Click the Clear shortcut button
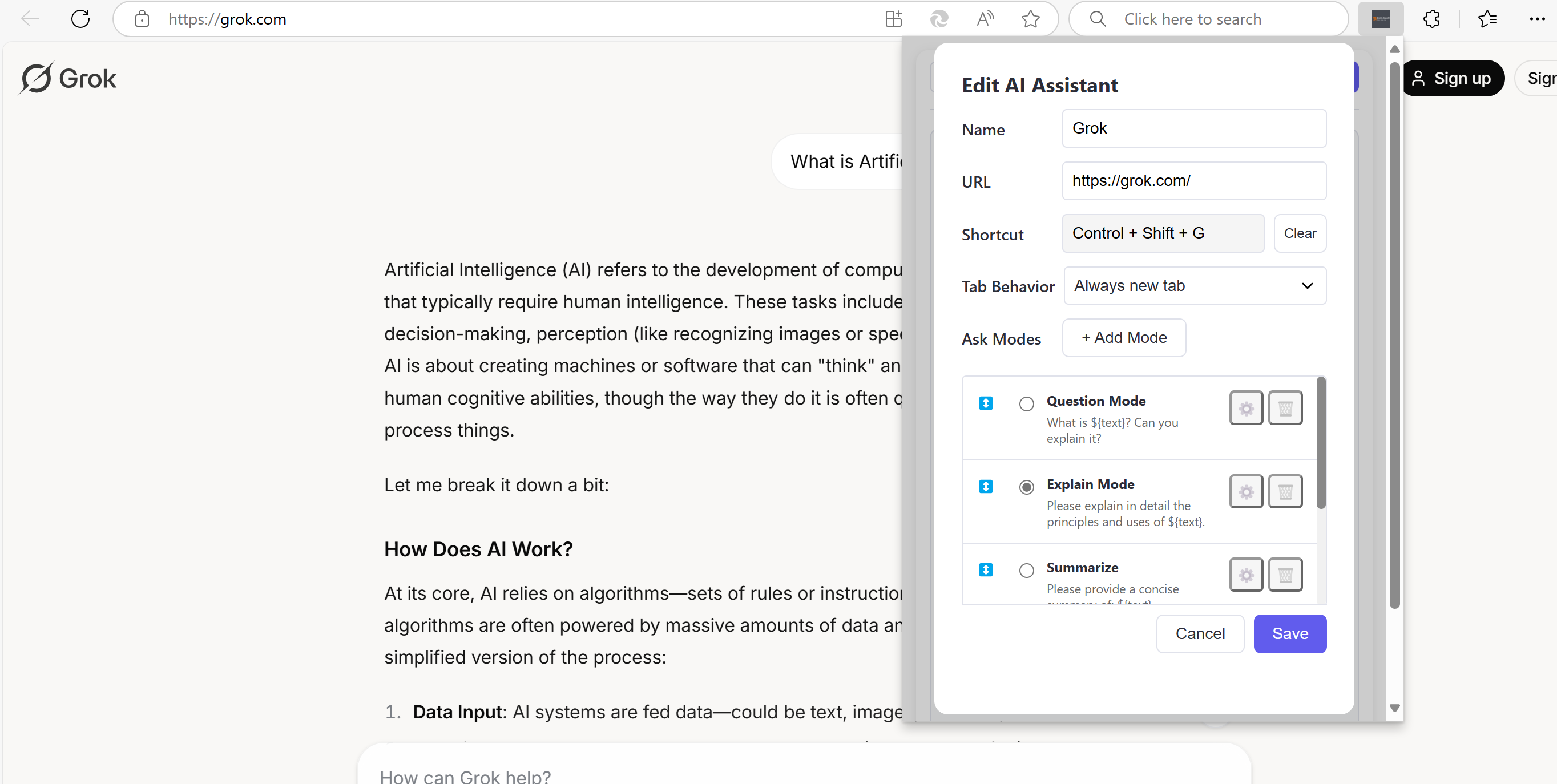The height and width of the screenshot is (784, 1557). coord(1300,233)
